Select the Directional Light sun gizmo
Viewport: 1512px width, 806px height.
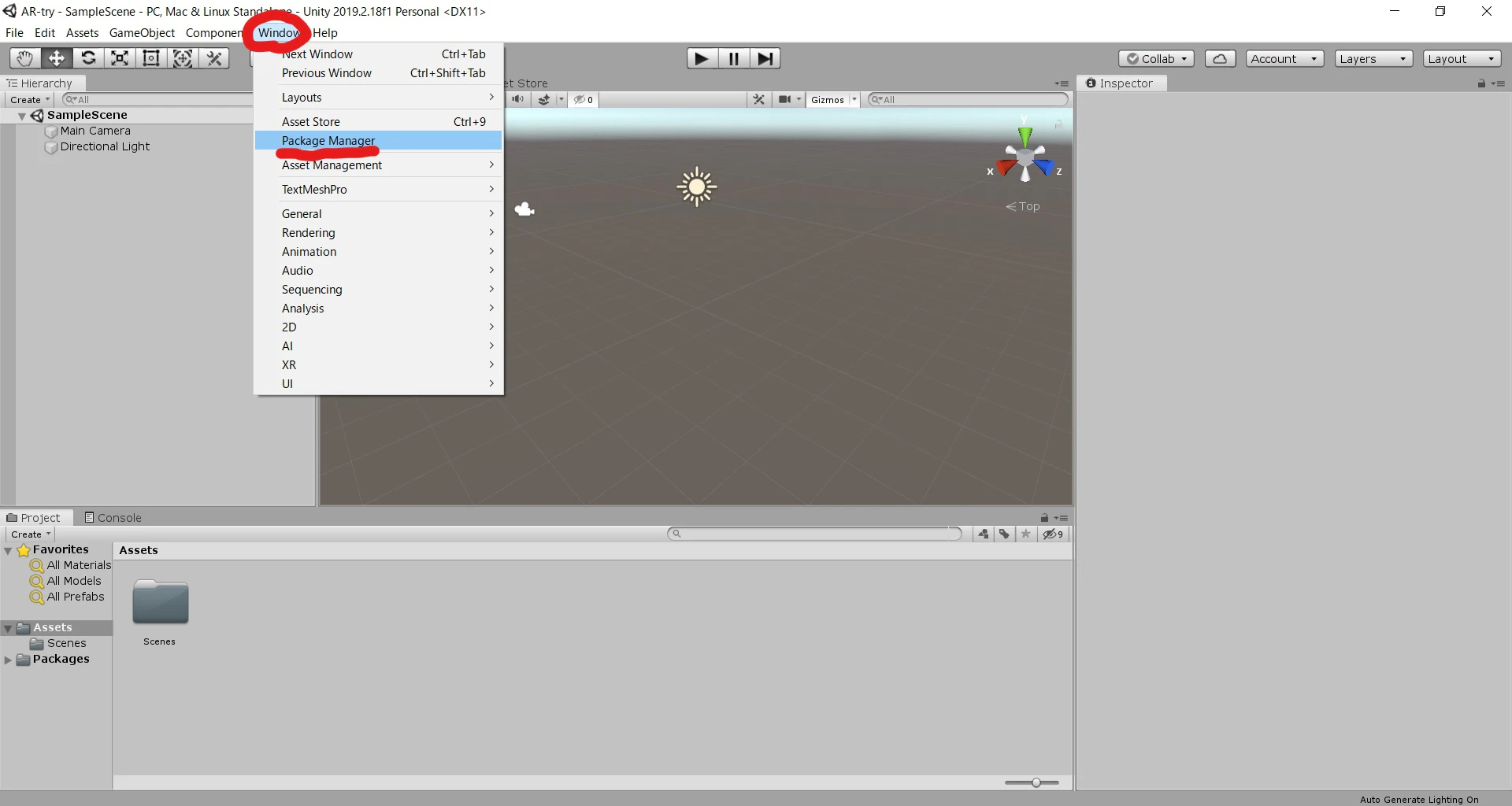point(696,187)
